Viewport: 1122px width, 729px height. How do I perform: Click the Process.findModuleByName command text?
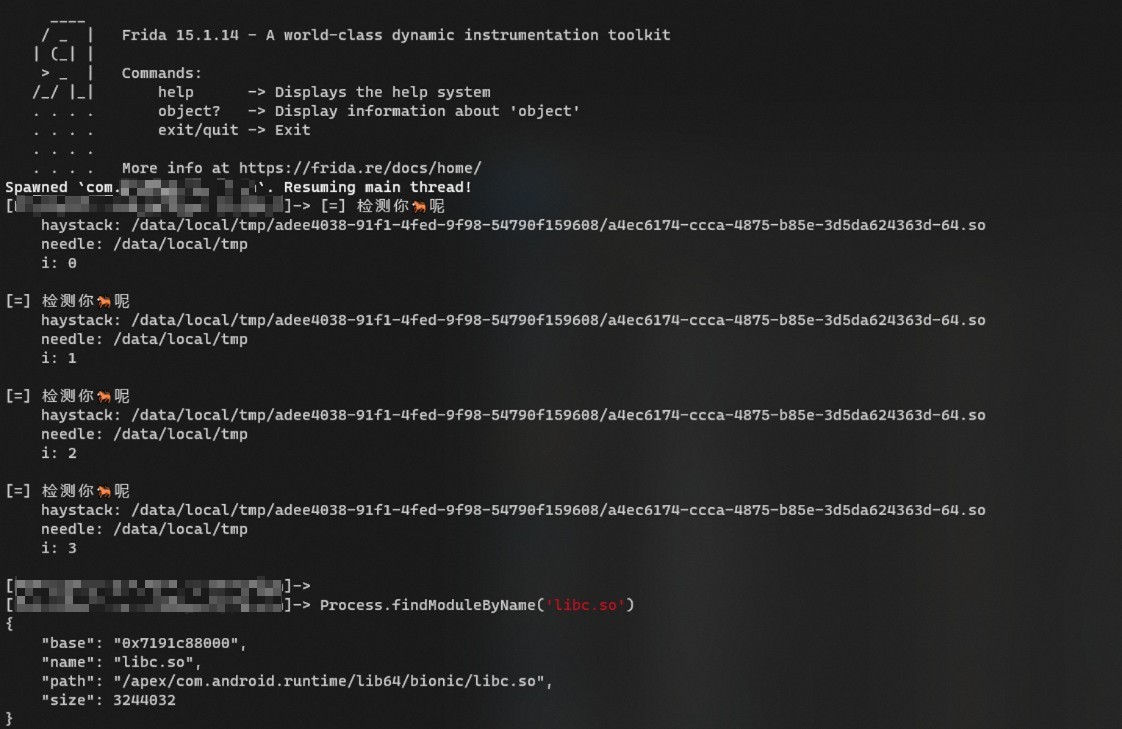click(x=477, y=605)
